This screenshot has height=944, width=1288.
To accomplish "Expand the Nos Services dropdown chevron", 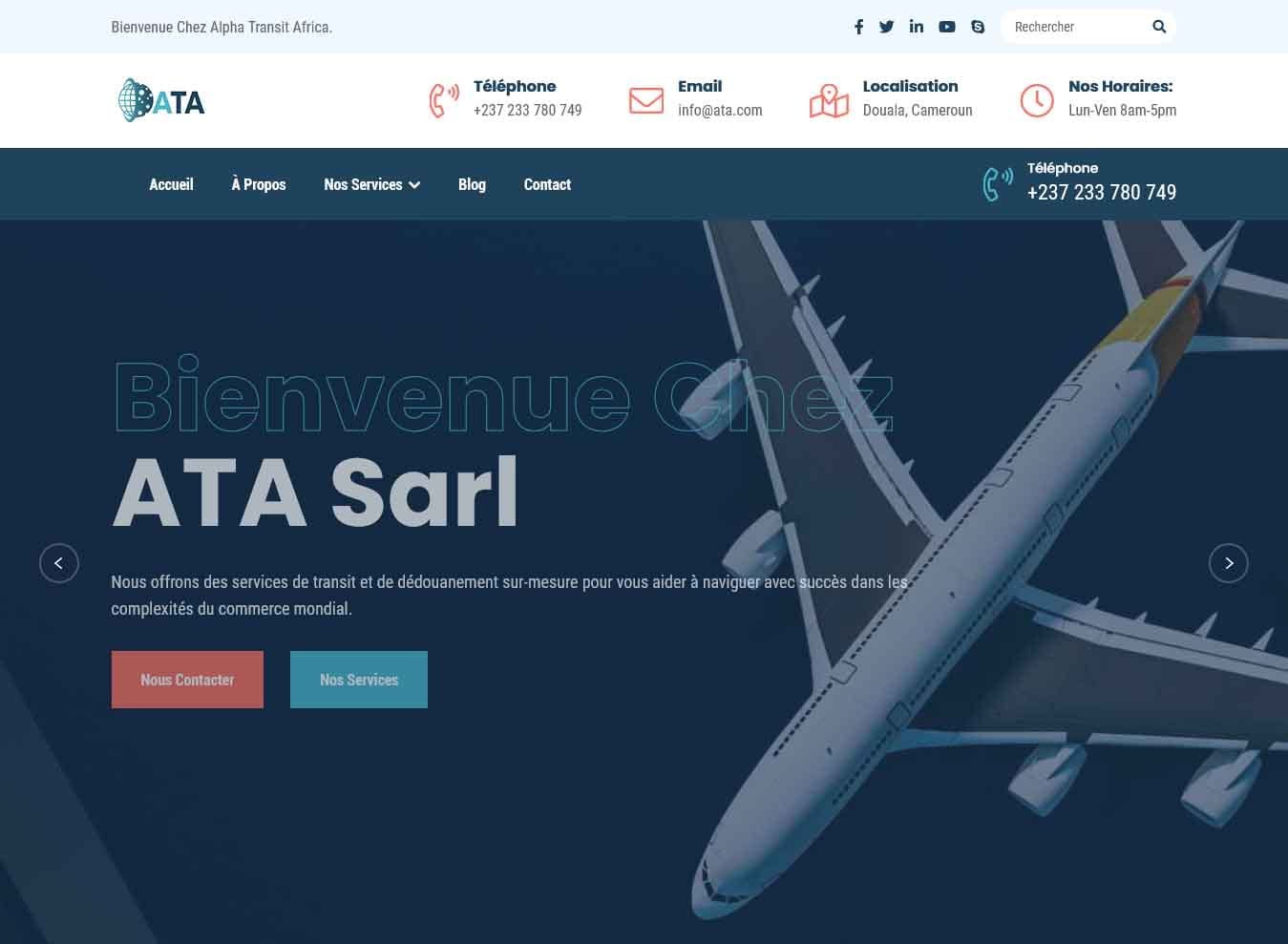I will (x=414, y=185).
